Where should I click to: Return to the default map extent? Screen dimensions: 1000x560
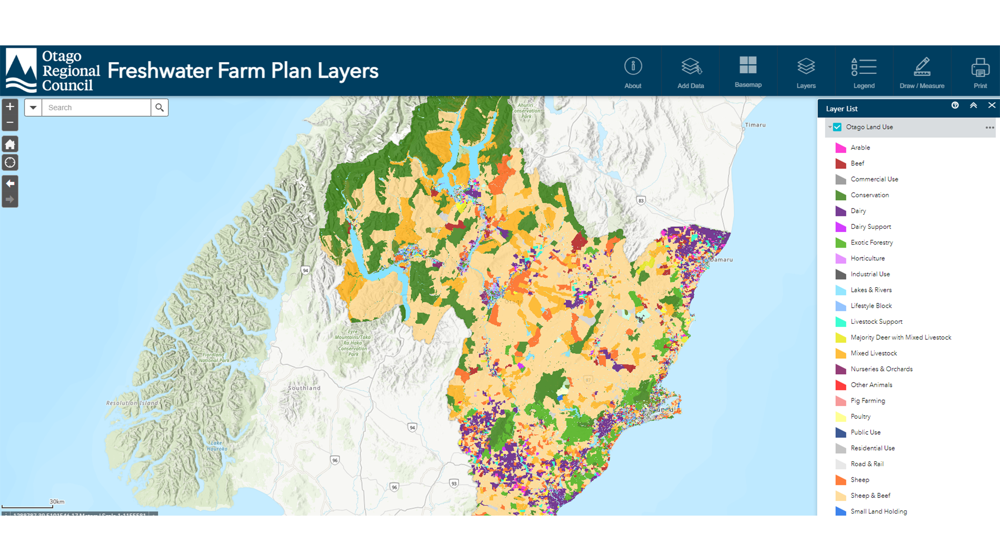(10, 144)
